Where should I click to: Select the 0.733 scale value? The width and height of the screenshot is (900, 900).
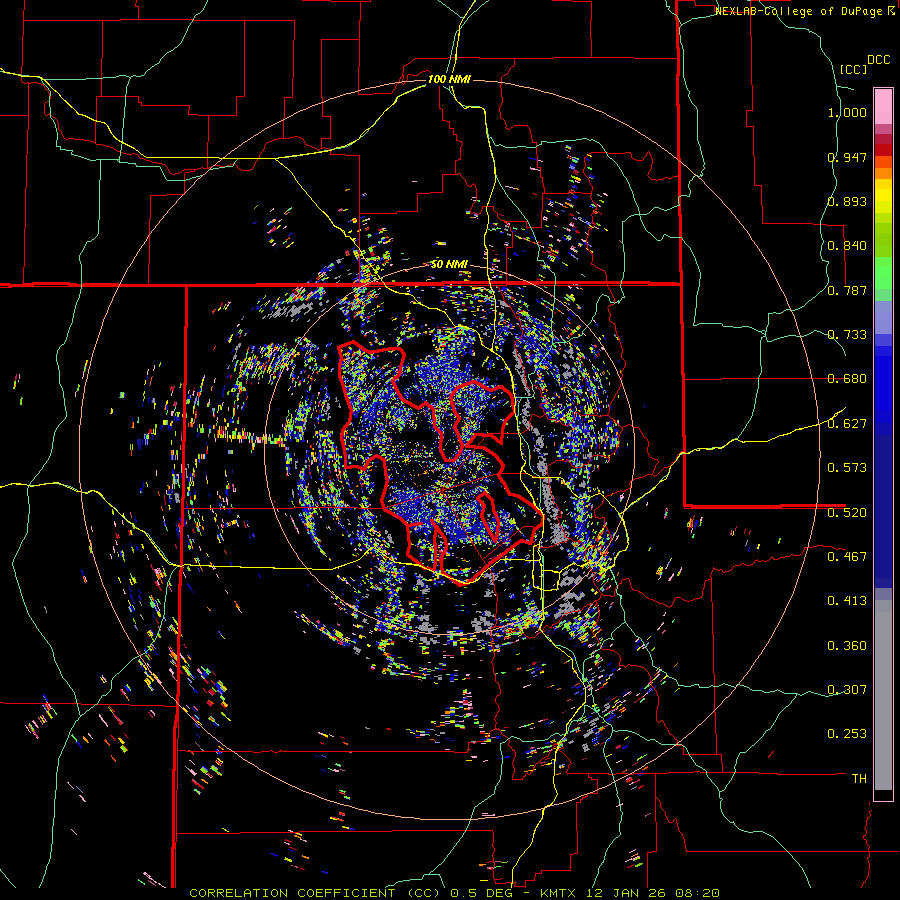(847, 334)
